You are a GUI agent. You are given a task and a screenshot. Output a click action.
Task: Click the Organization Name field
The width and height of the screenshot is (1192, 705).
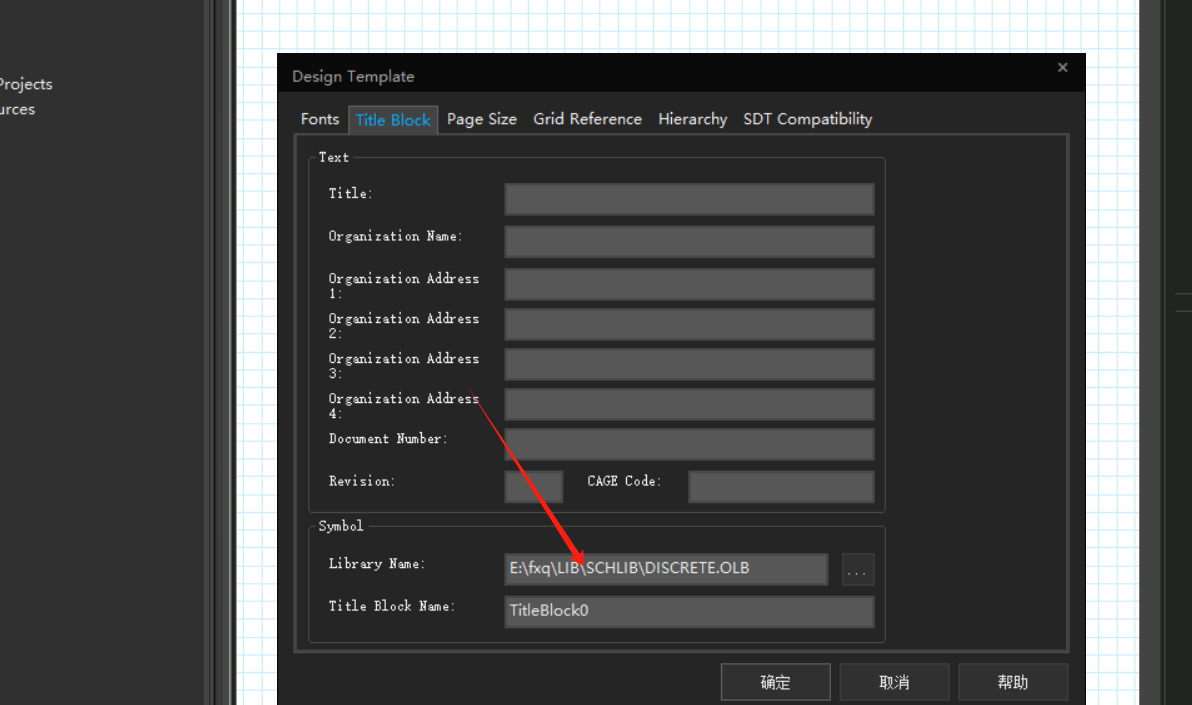point(689,242)
